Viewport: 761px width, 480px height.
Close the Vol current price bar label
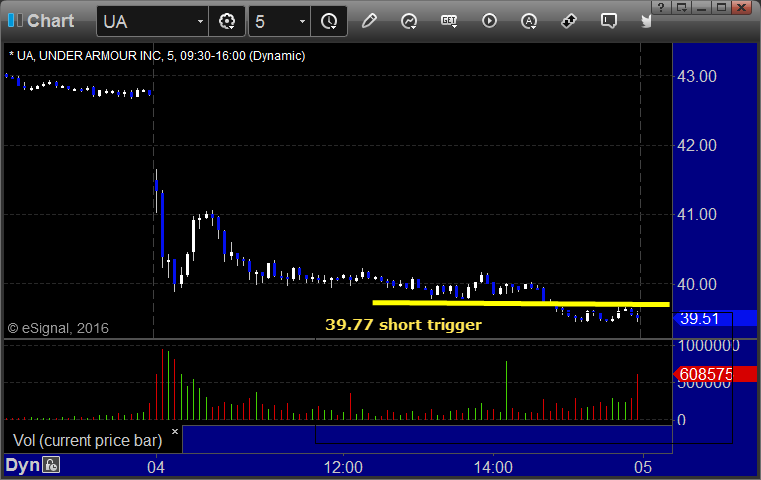click(x=175, y=431)
